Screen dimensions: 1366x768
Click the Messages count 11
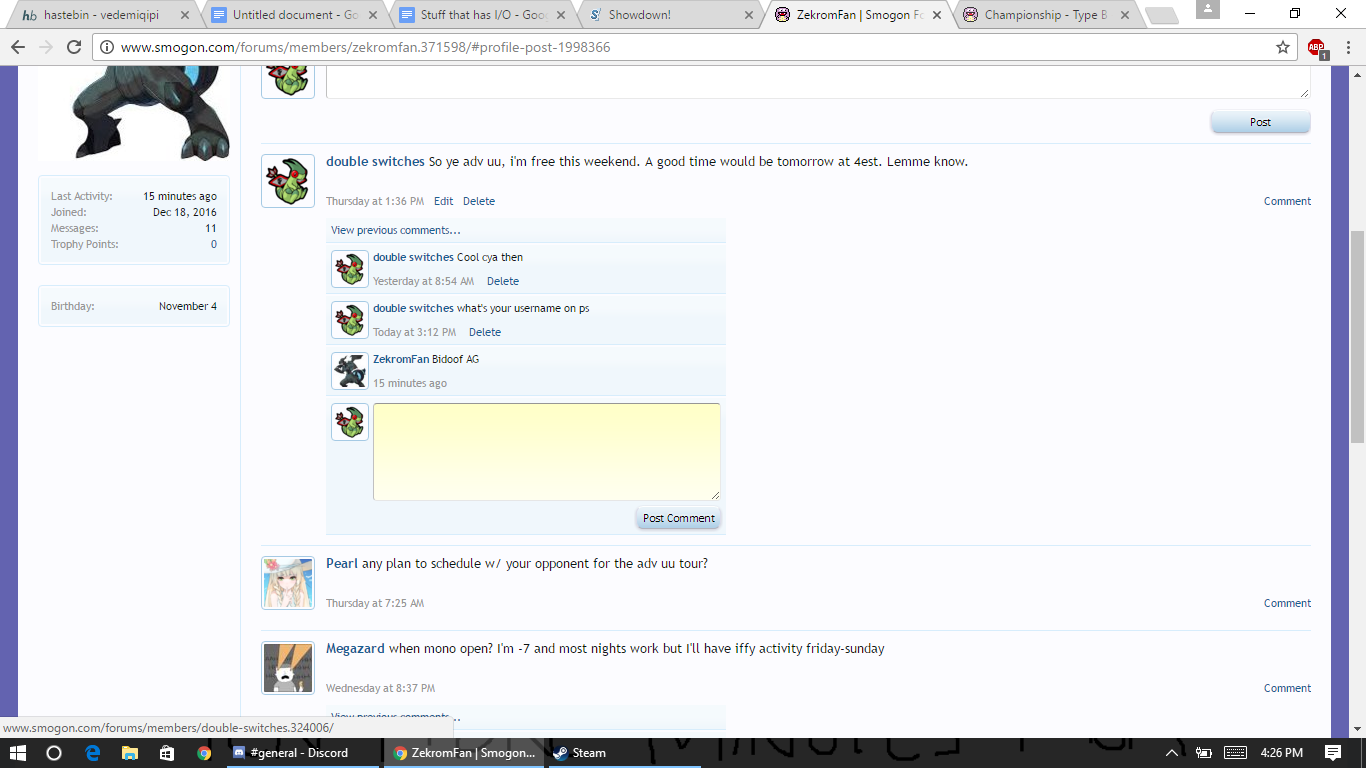click(211, 228)
